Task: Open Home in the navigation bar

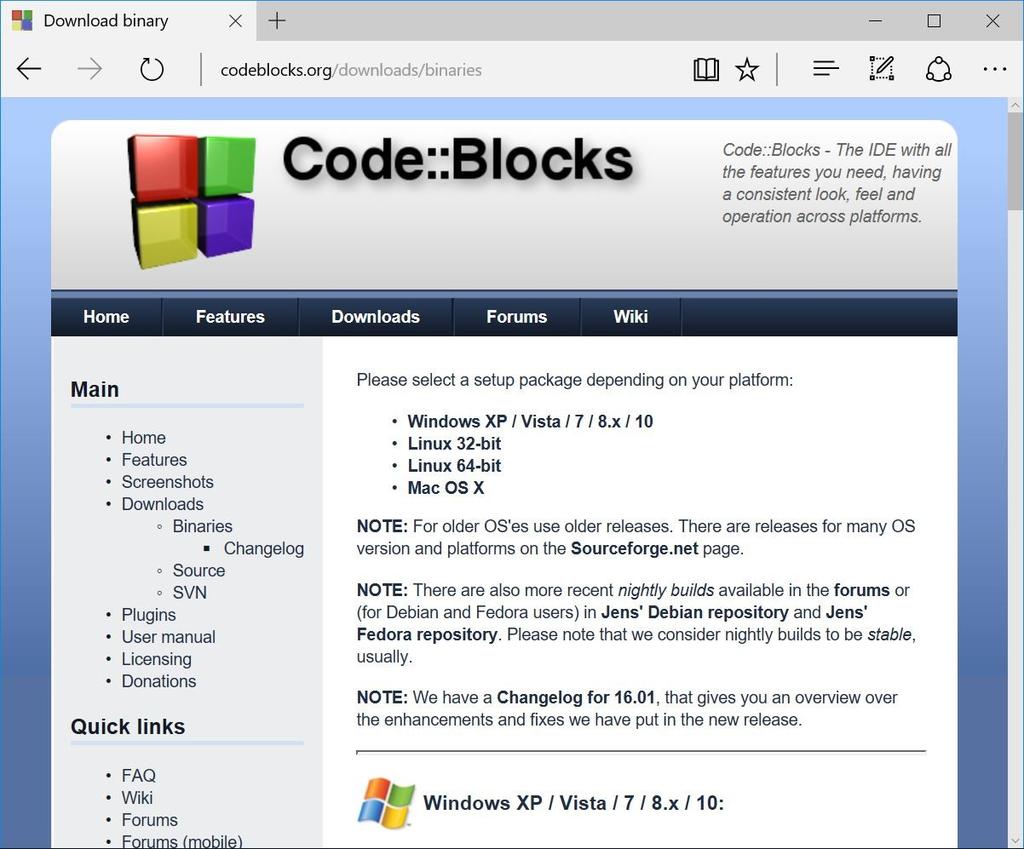Action: (x=106, y=317)
